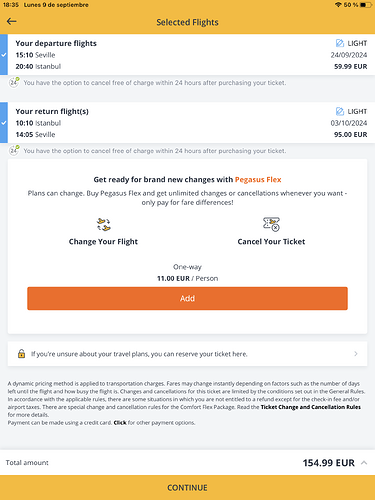Tap the 24-hour cancel icon under return flight

pos(14,150)
